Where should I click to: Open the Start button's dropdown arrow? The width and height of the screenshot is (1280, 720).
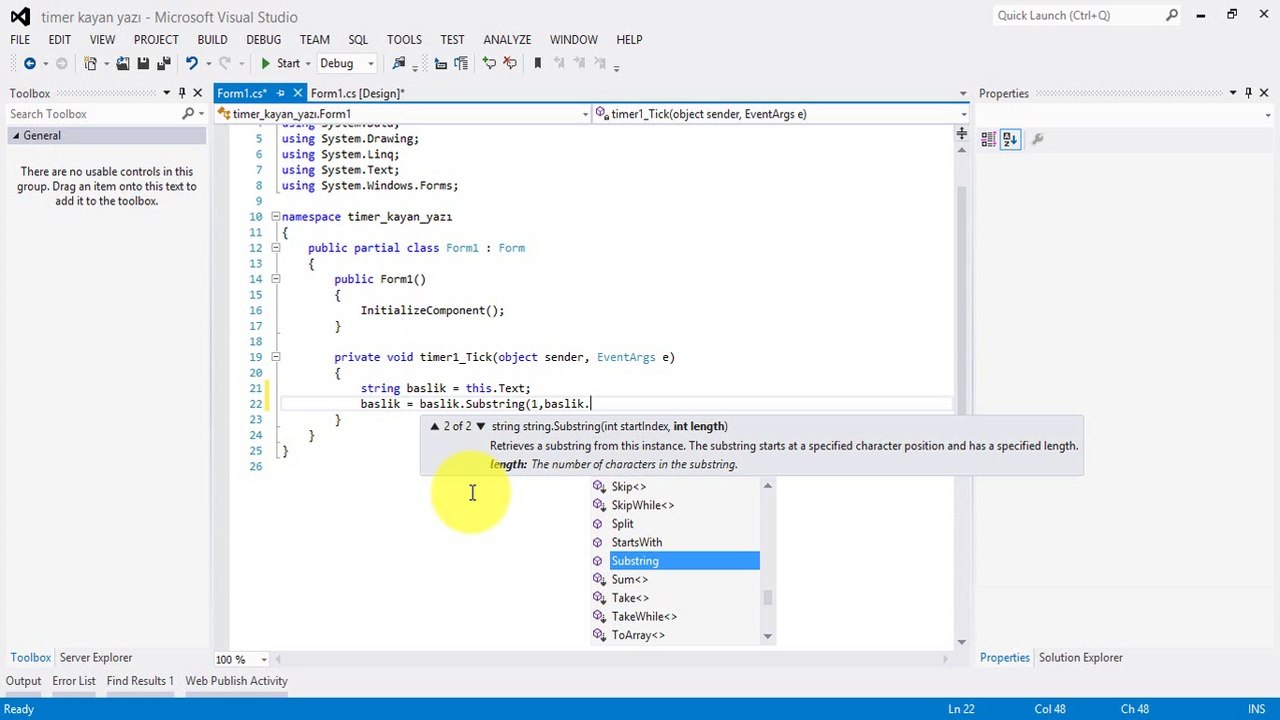[x=309, y=64]
